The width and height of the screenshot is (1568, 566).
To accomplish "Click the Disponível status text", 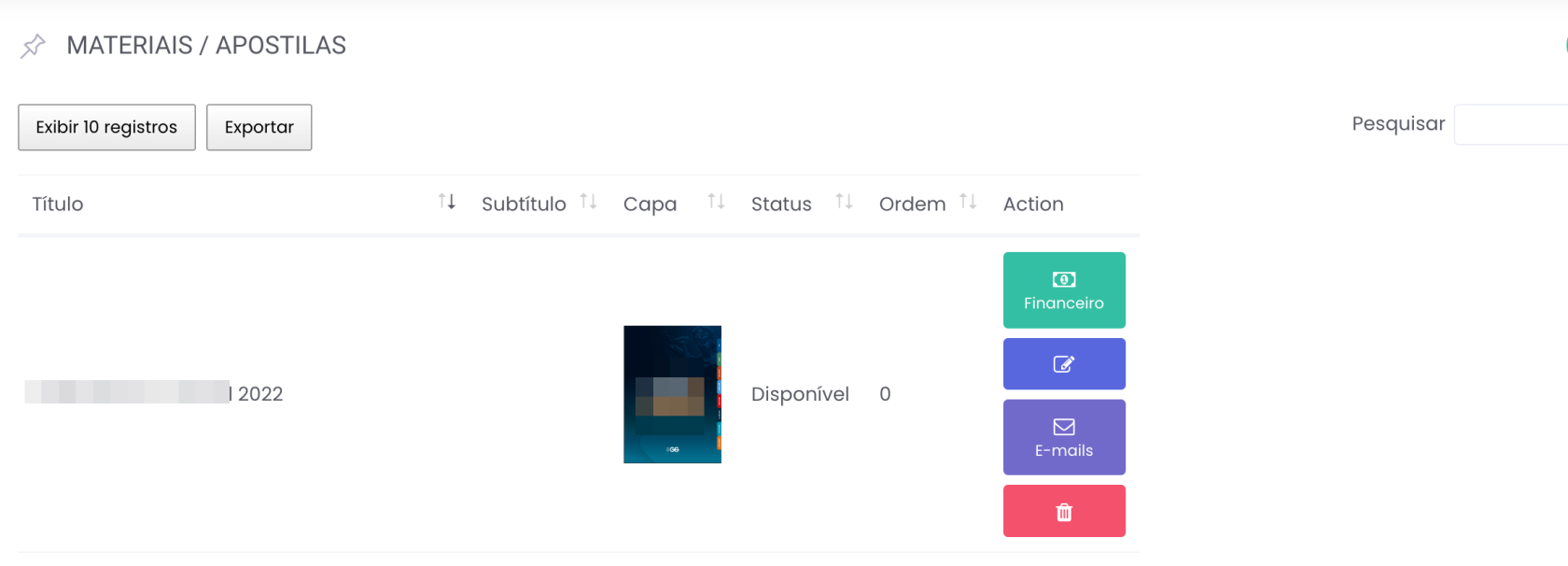I will [800, 394].
